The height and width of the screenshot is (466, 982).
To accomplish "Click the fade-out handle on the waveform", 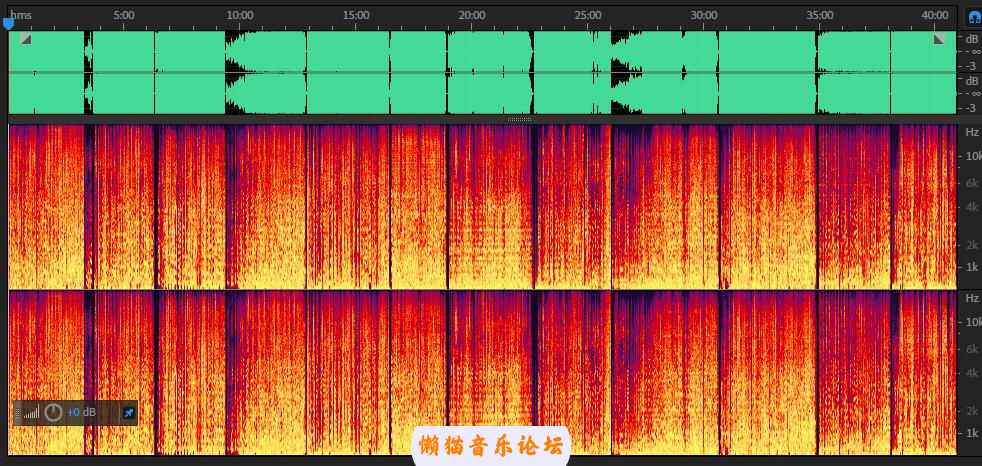I will (939, 38).
